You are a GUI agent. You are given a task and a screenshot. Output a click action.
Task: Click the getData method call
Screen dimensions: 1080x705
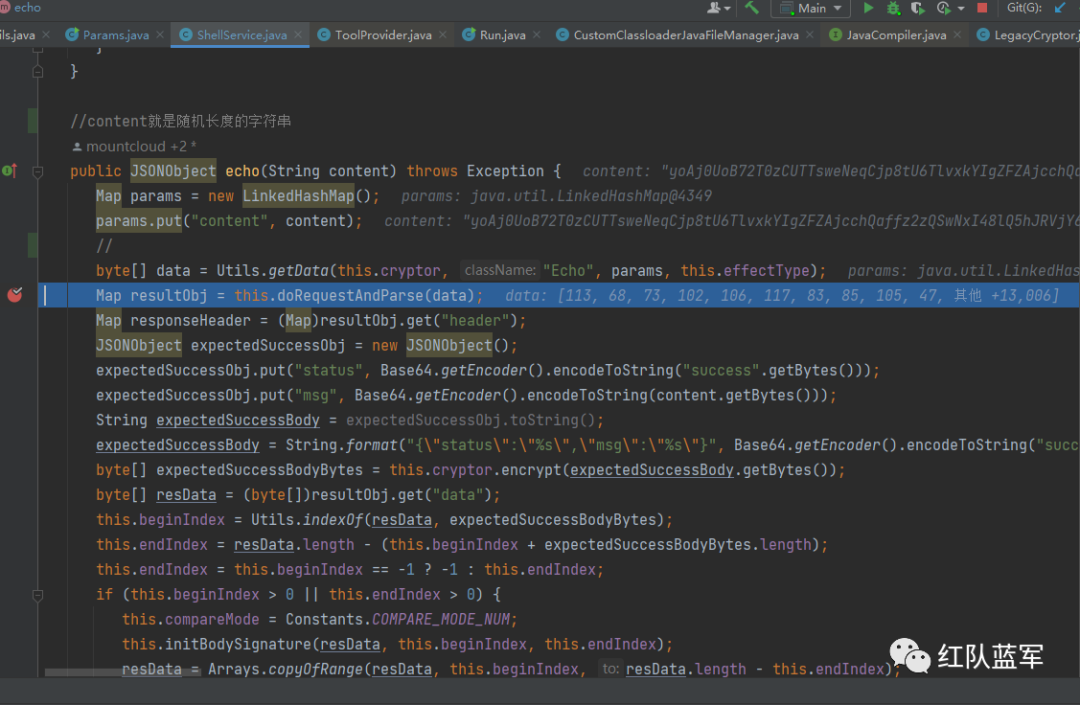pos(298,271)
